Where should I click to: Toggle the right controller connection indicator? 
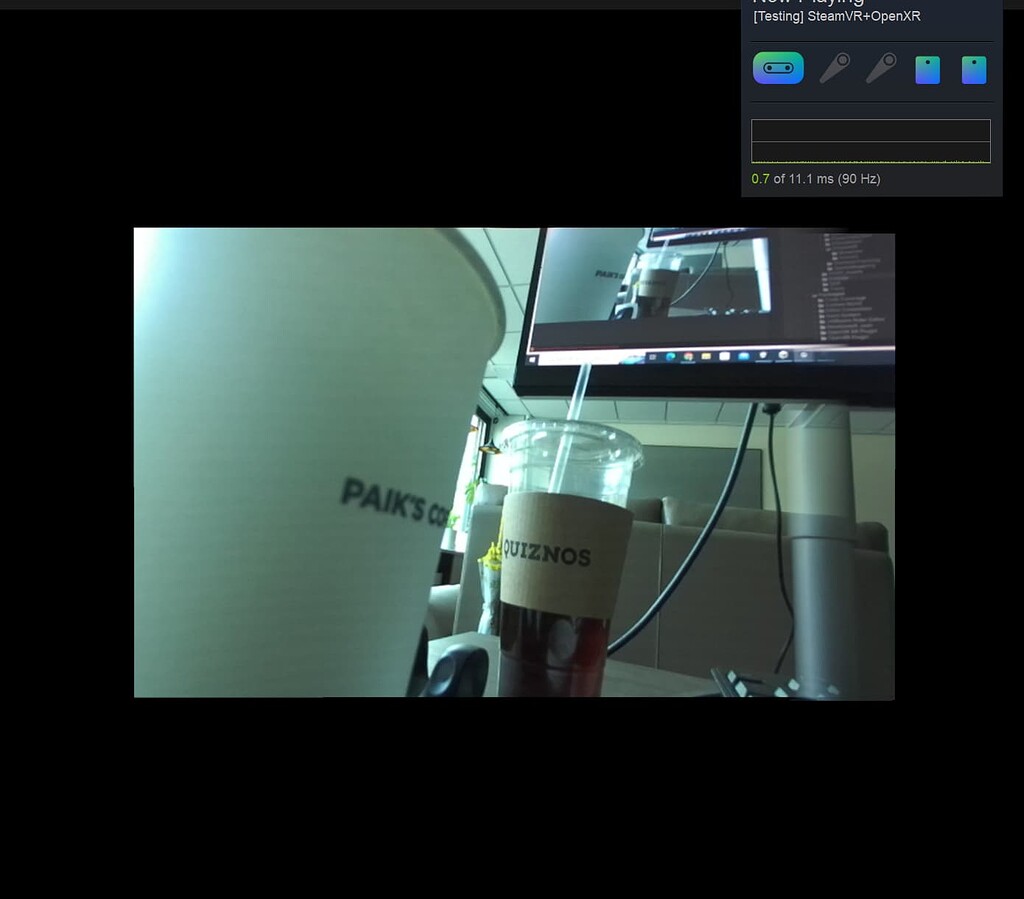pyautogui.click(x=881, y=68)
